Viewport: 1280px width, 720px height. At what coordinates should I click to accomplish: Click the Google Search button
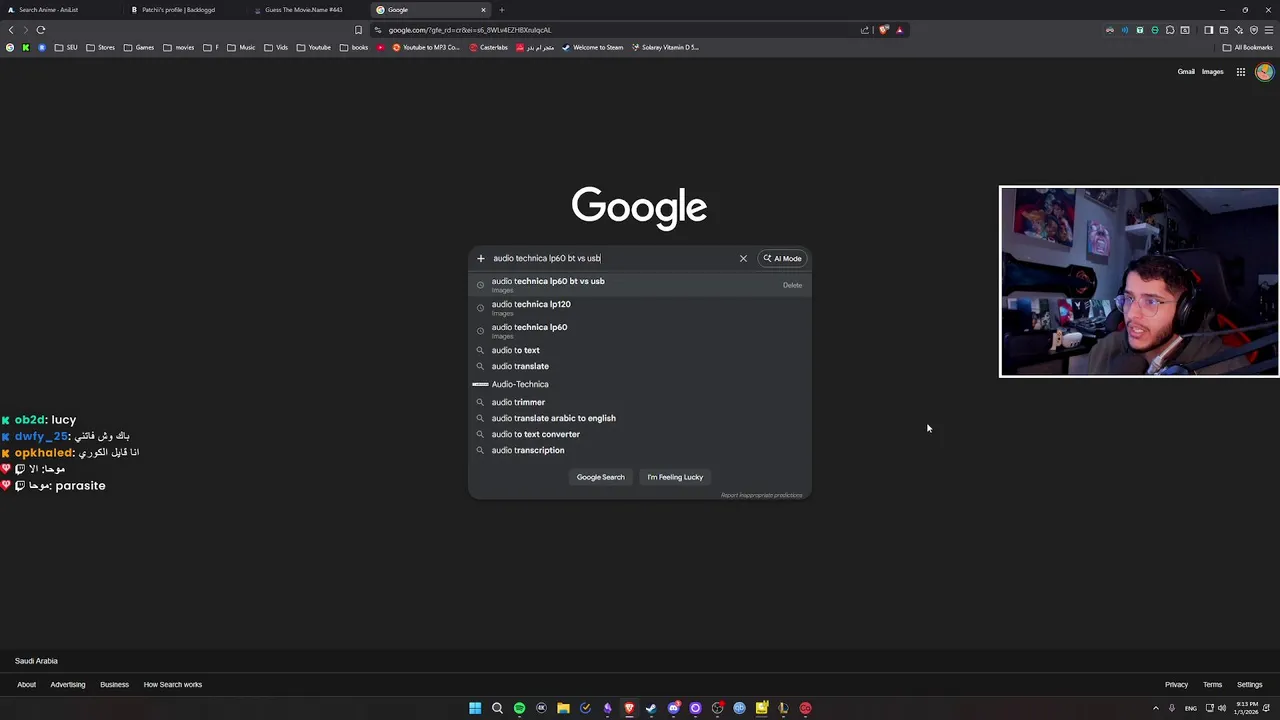(600, 477)
